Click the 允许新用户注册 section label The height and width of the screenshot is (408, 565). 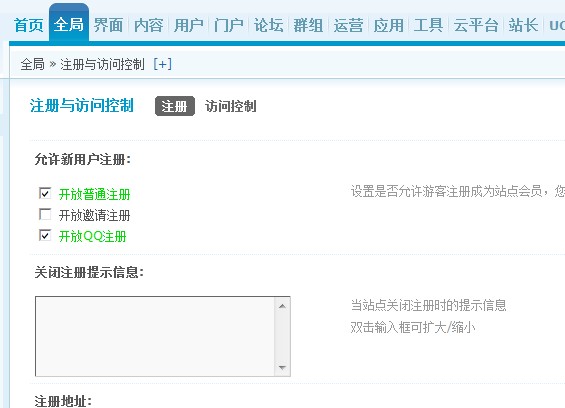(83, 159)
